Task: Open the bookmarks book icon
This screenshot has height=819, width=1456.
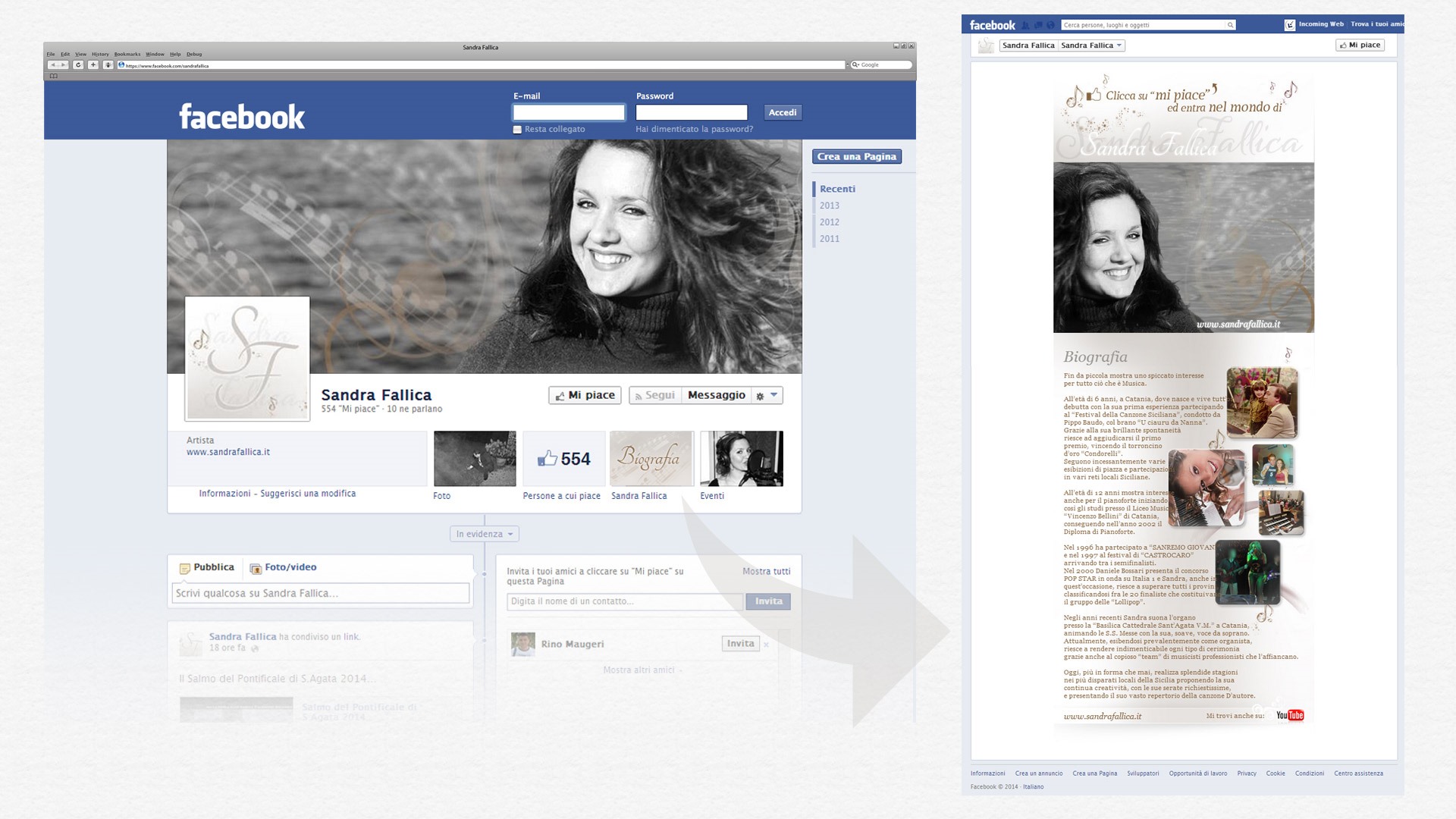Action: [53, 76]
